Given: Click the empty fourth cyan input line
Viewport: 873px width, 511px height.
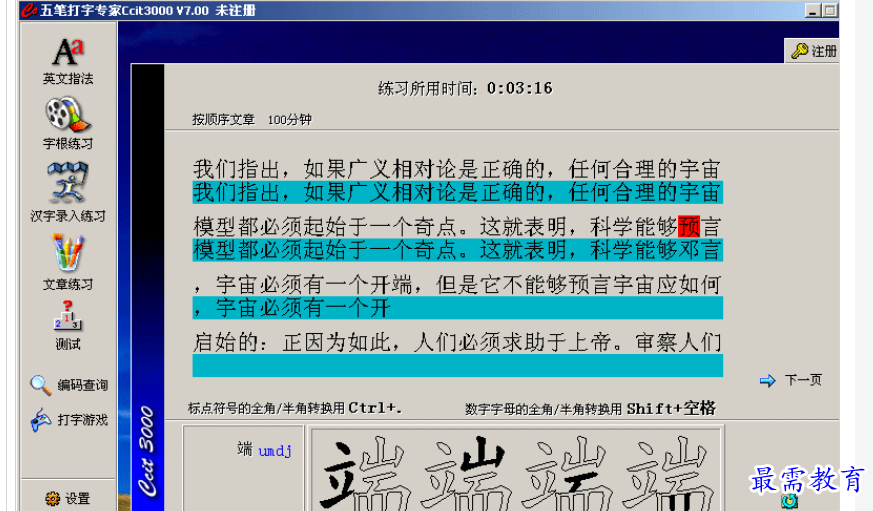Looking at the screenshot, I should (458, 366).
